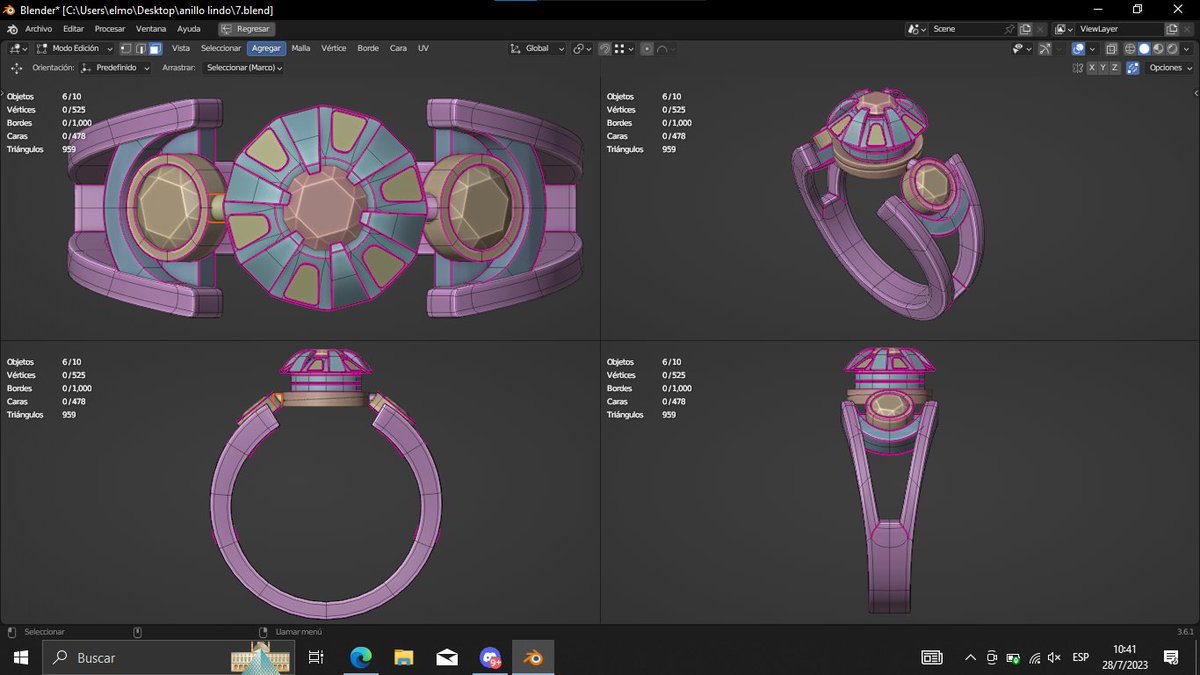Switch to rendered shading

[1172, 49]
